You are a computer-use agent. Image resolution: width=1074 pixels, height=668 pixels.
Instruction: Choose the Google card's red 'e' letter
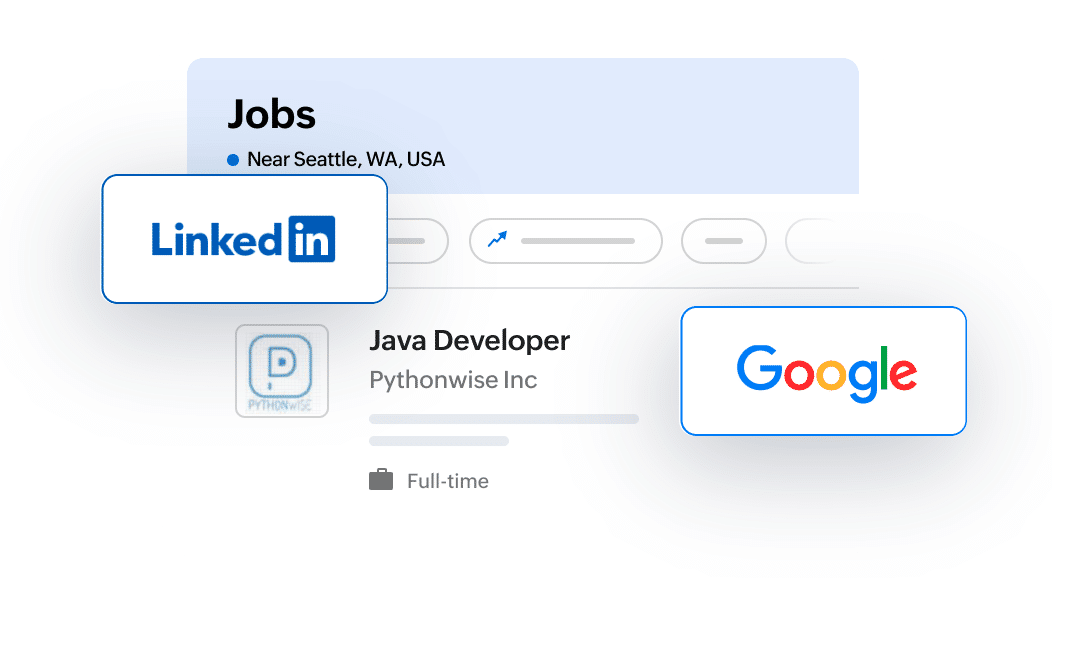(902, 372)
